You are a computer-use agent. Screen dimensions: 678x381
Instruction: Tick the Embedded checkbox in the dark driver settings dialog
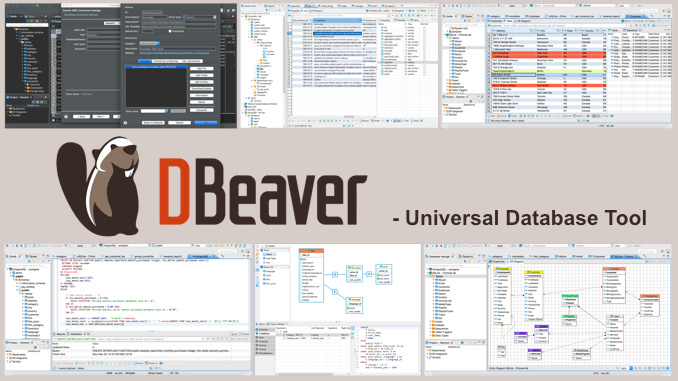(170, 31)
